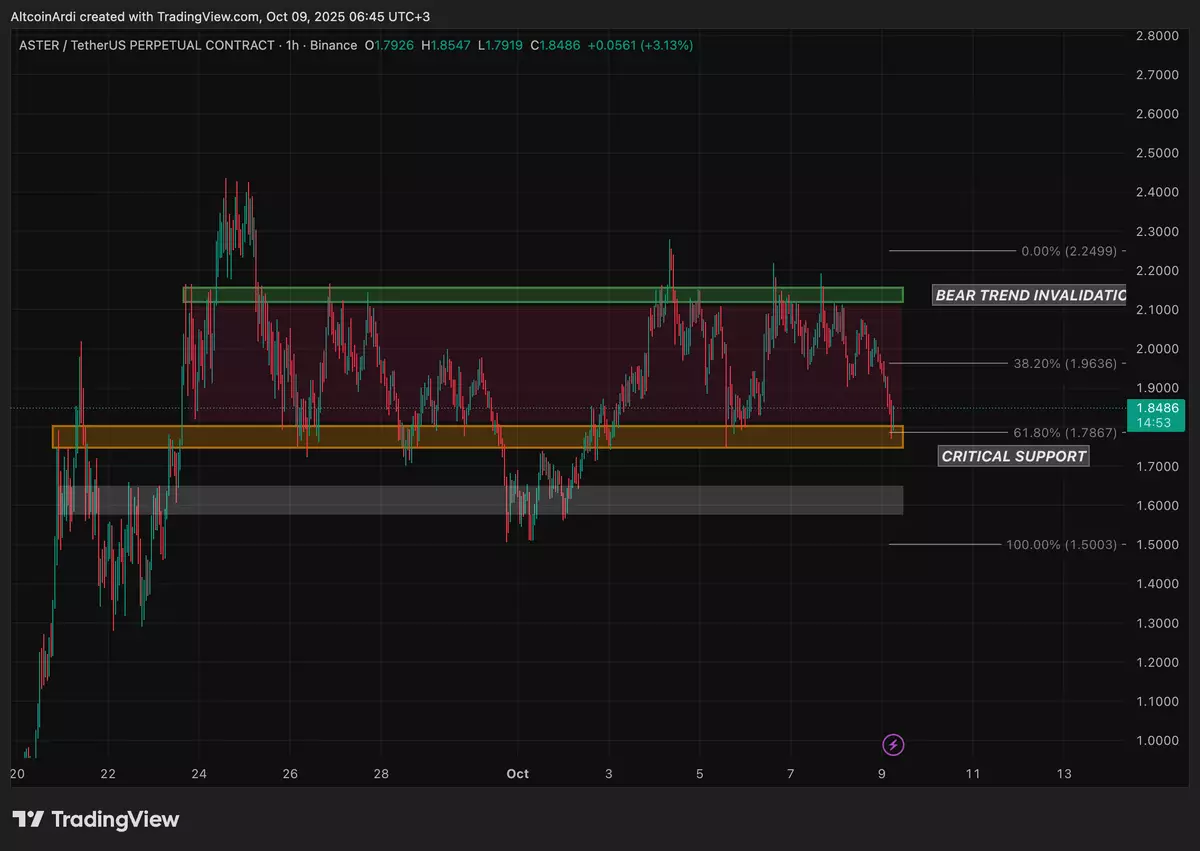Image resolution: width=1200 pixels, height=851 pixels.
Task: Click the 100.00% (1.5003) Fibonacci level label
Action: 1061,544
